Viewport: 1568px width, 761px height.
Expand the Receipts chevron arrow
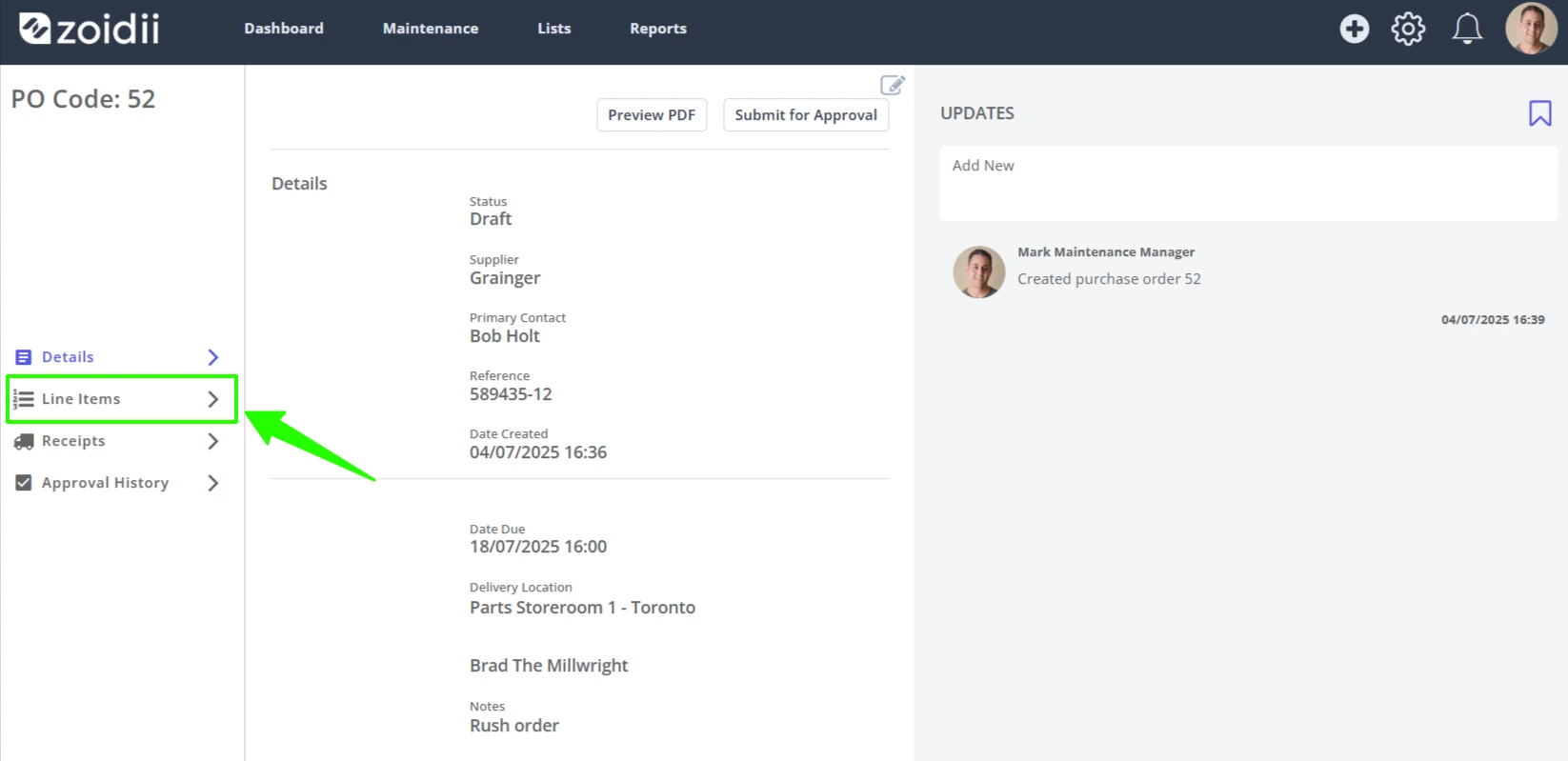[x=213, y=441]
